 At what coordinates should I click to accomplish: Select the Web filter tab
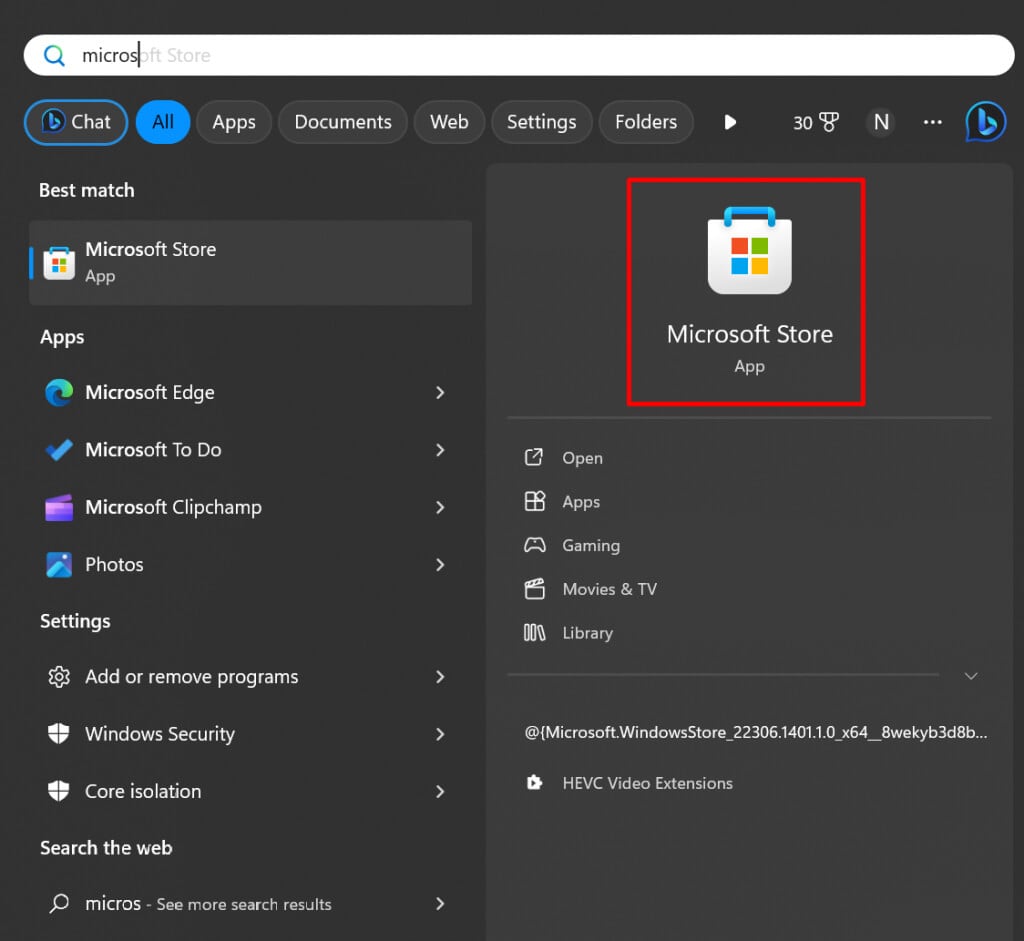pos(449,122)
